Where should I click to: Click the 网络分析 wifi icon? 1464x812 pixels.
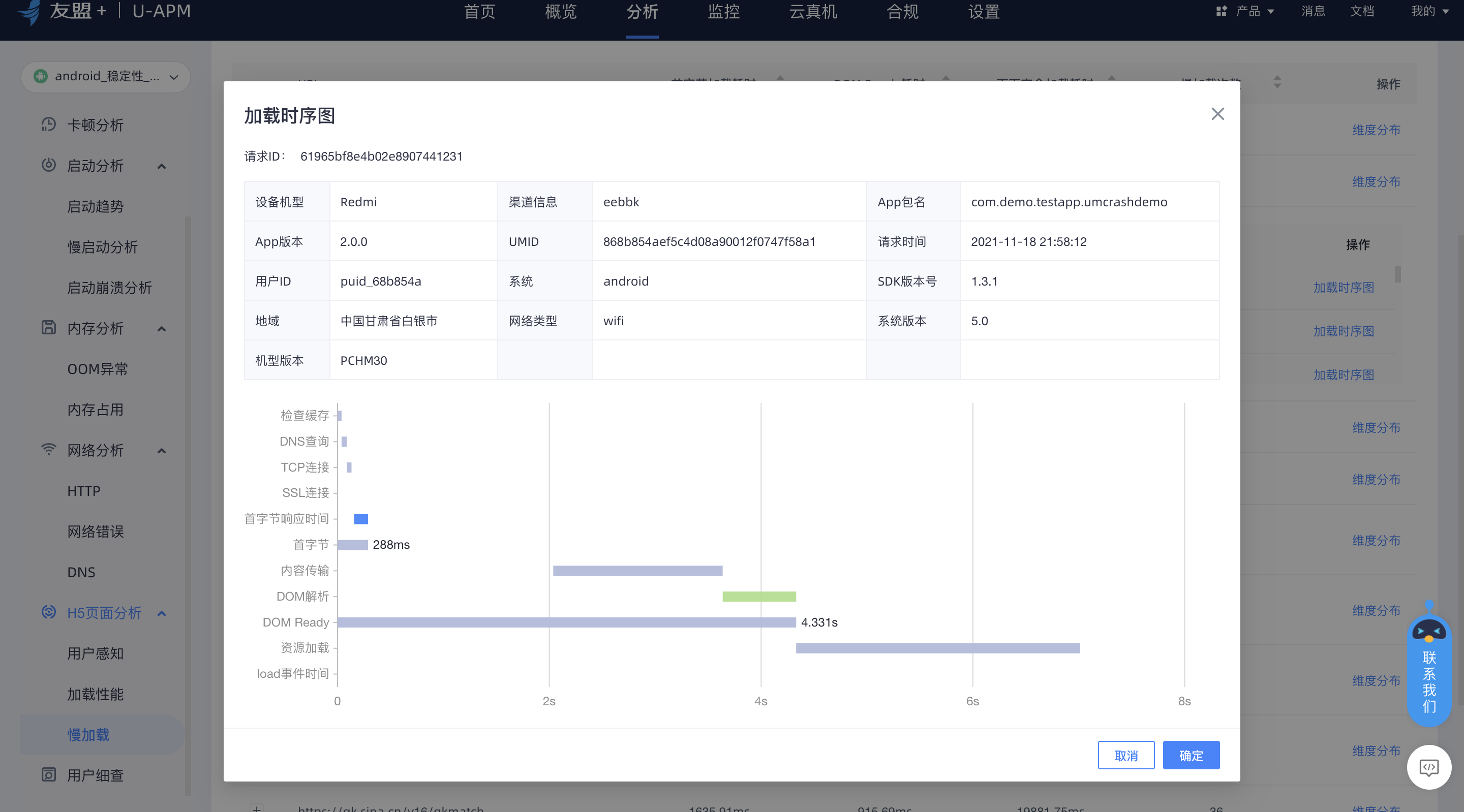(x=48, y=450)
